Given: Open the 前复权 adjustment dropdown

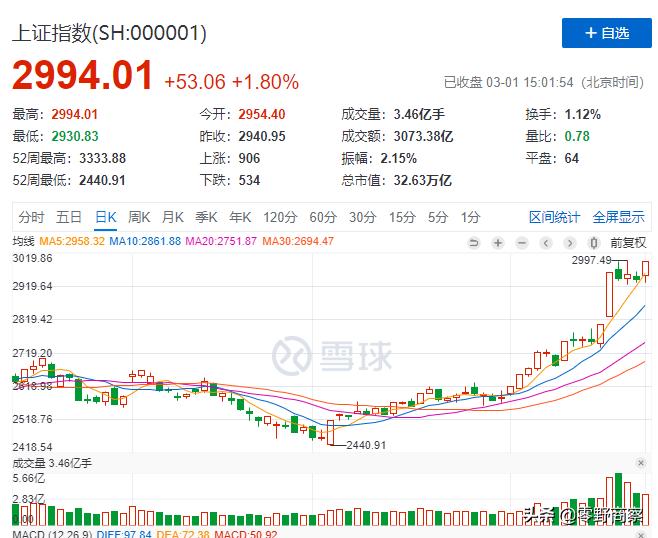Looking at the screenshot, I should pyautogui.click(x=628, y=243).
